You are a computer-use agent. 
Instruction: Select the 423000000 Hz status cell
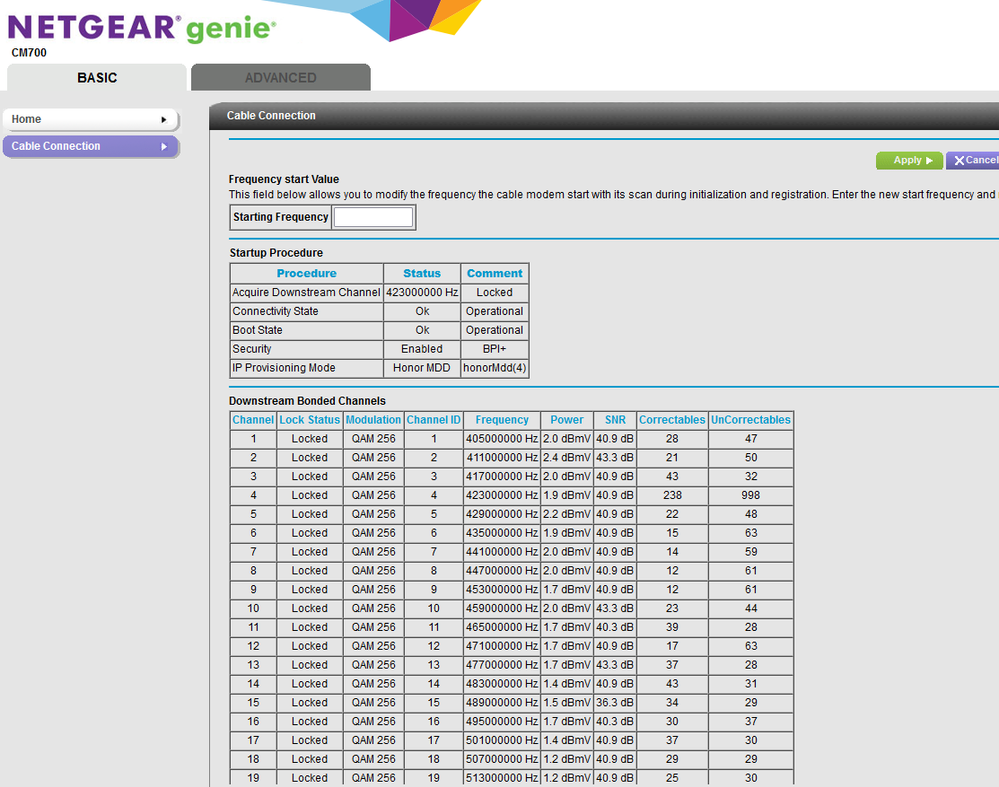click(x=421, y=293)
